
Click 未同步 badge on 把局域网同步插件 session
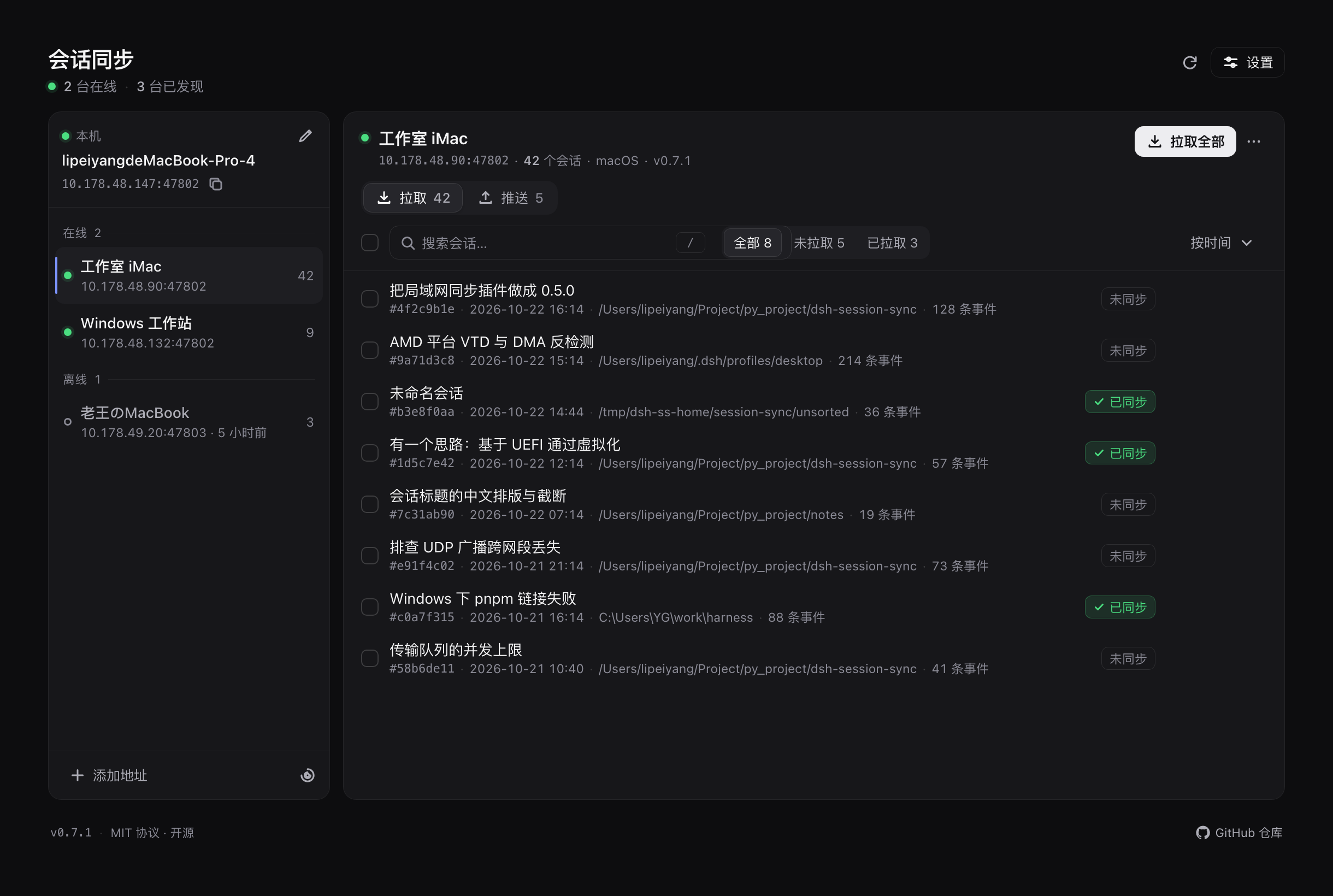(x=1128, y=299)
